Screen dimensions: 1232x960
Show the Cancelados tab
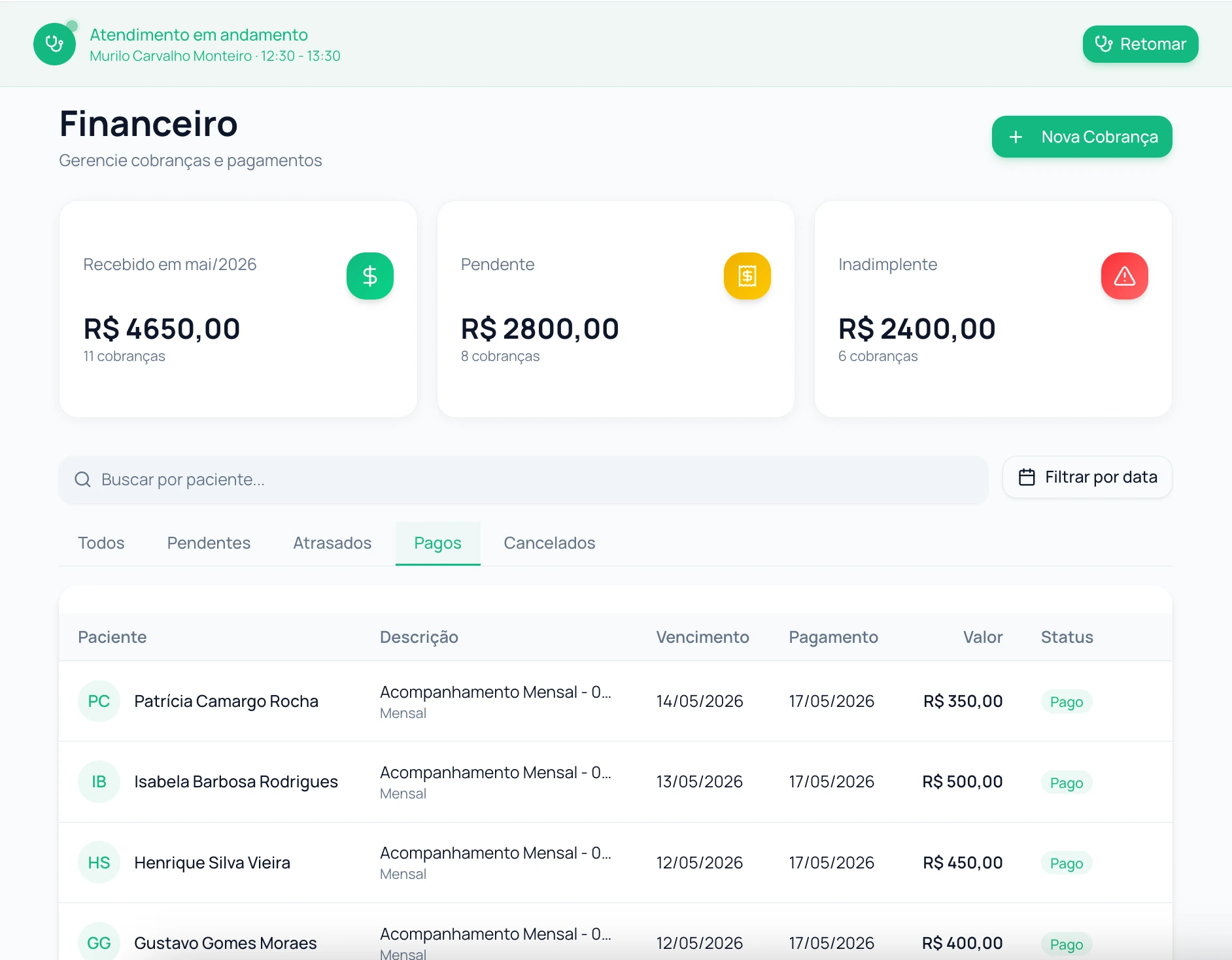[549, 543]
